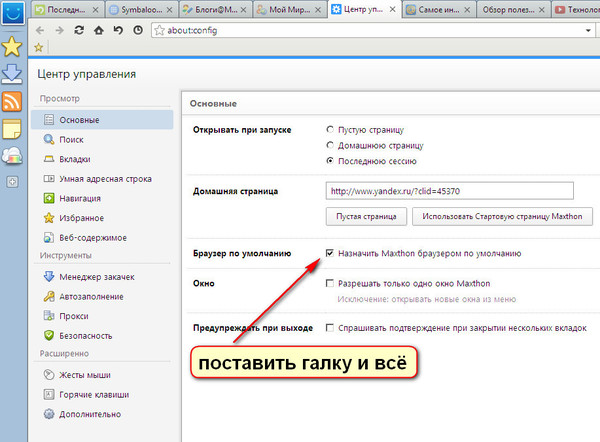Image resolution: width=600 pixels, height=442 pixels.
Task: Open the RSS feed reader sidebar icon
Action: click(13, 101)
